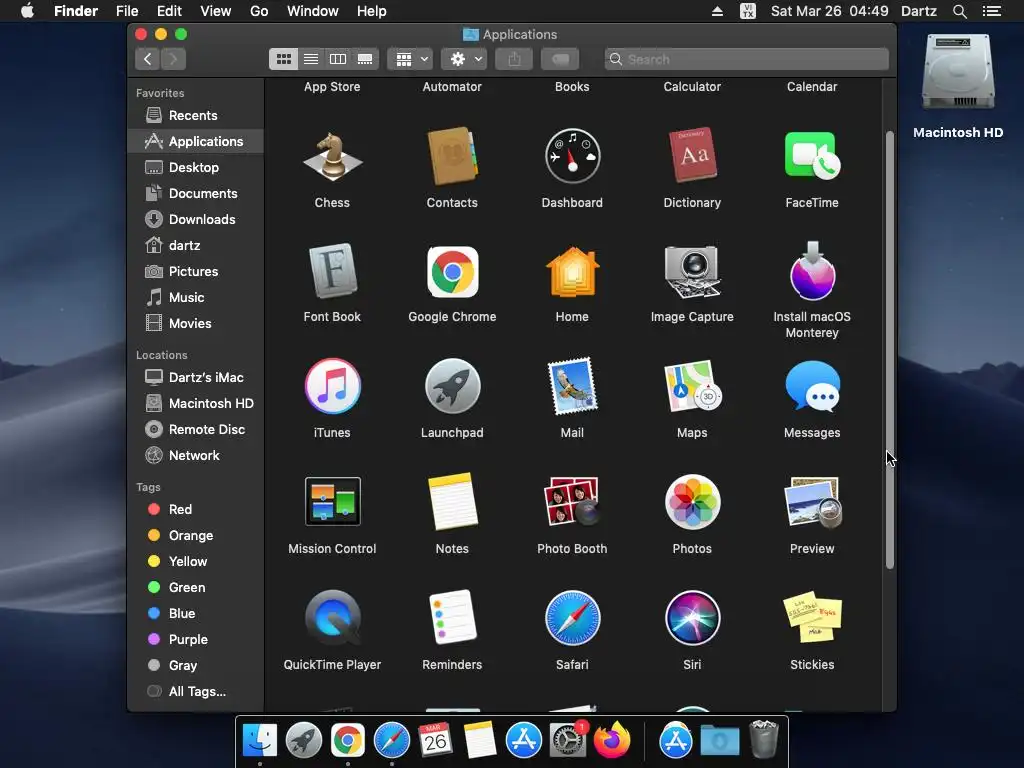Image resolution: width=1024 pixels, height=768 pixels.
Task: Open the Action gear dropdown menu
Action: point(464,59)
